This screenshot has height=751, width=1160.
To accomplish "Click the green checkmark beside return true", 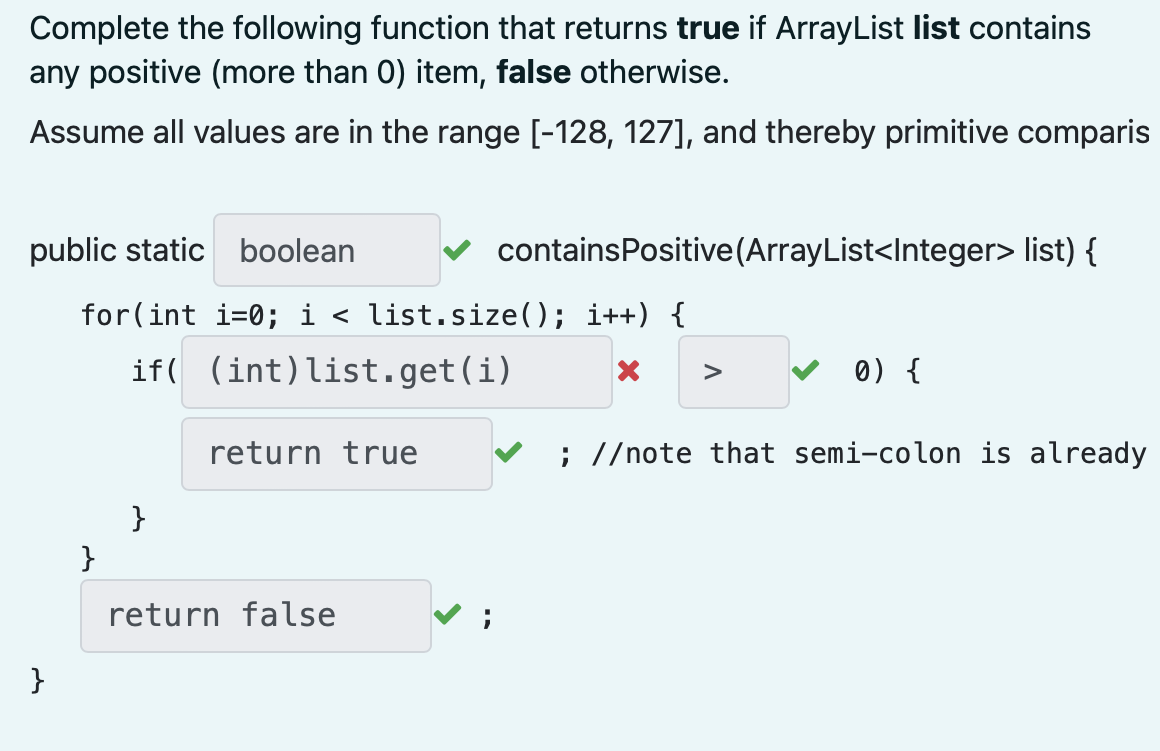I will (509, 451).
